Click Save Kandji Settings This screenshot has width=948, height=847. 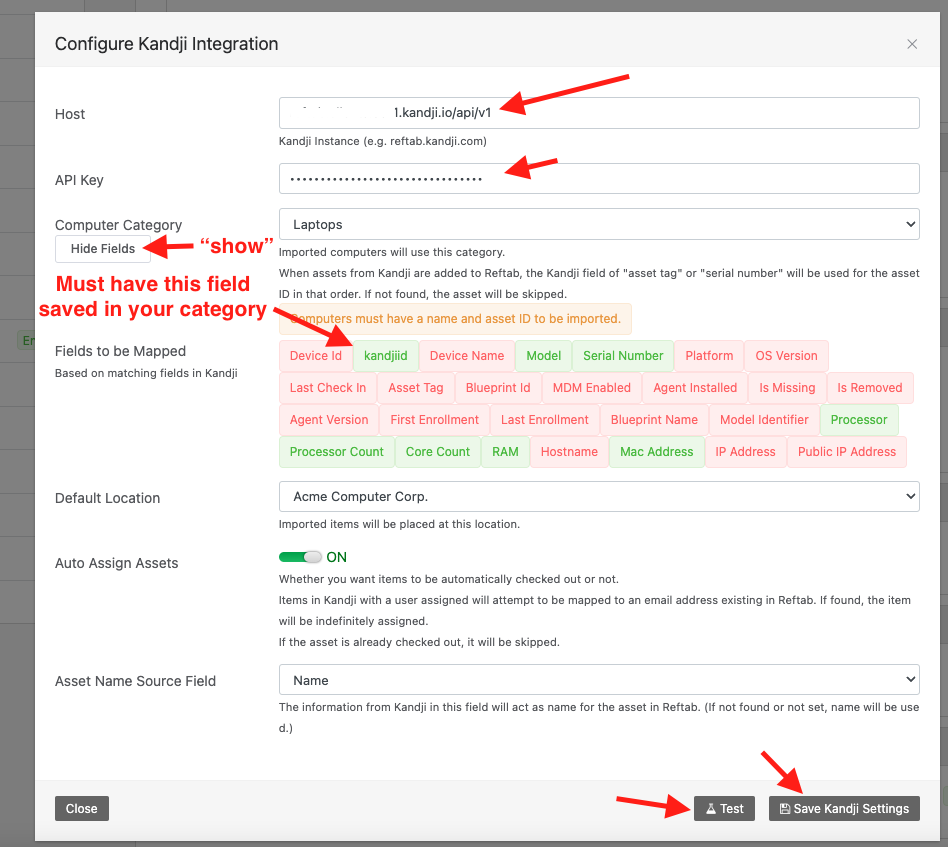(843, 808)
